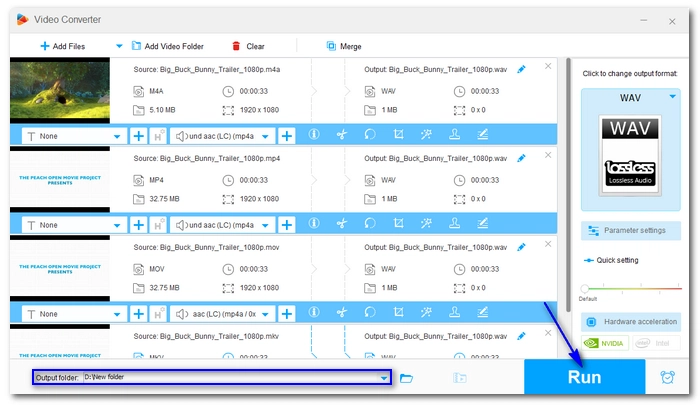Apply effects to the m4a file
Screen dimensions: 700x405
(x=426, y=134)
